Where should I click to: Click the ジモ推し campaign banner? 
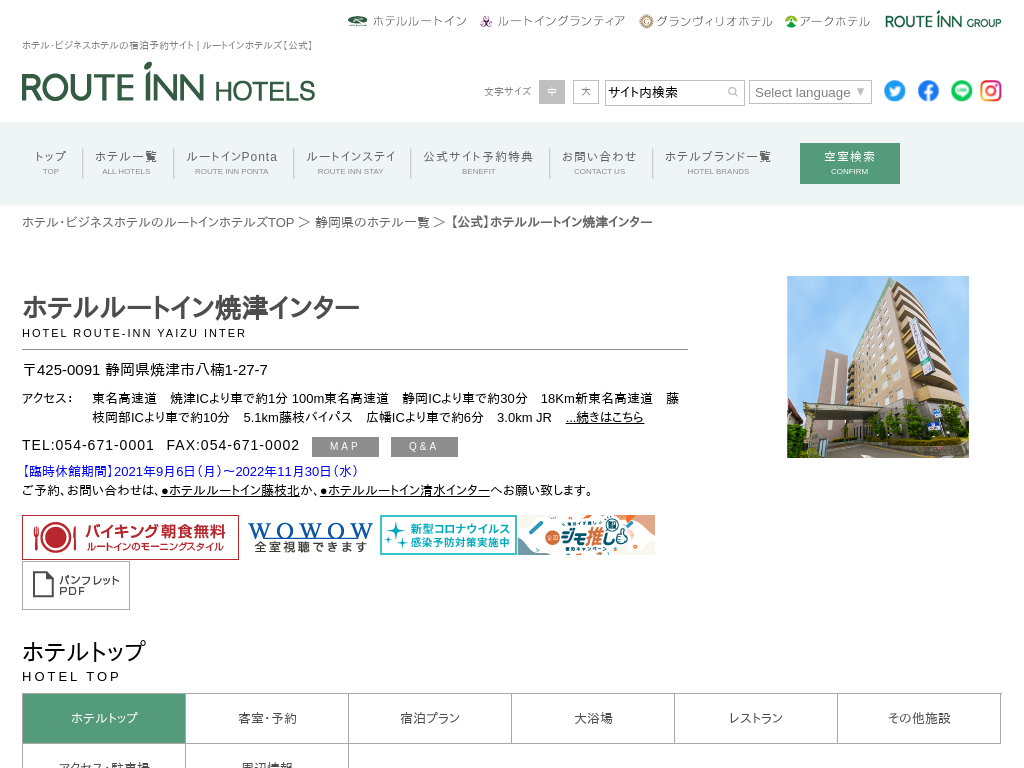coord(586,535)
